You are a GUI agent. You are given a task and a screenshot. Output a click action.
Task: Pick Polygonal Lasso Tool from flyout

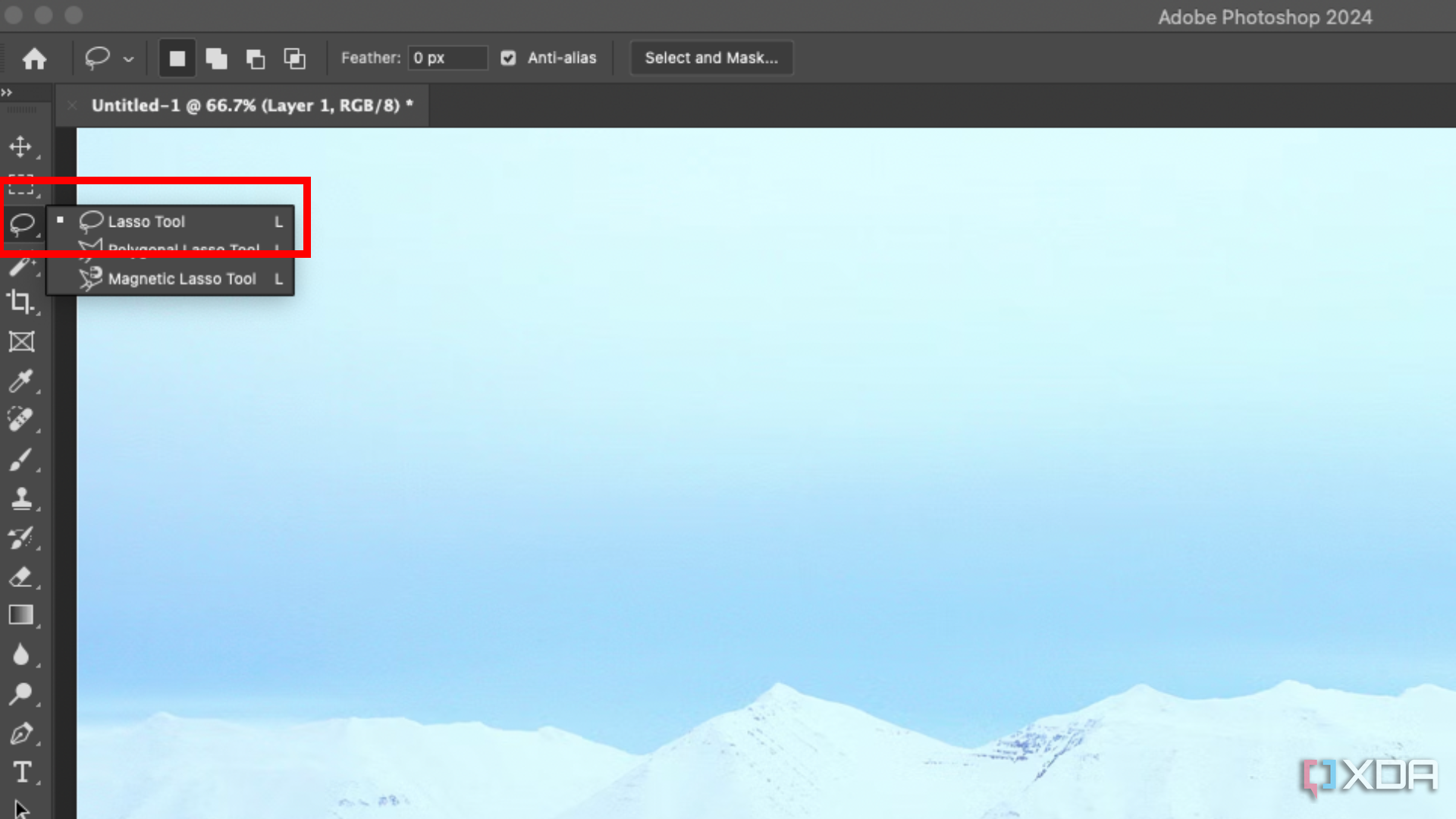[171, 249]
